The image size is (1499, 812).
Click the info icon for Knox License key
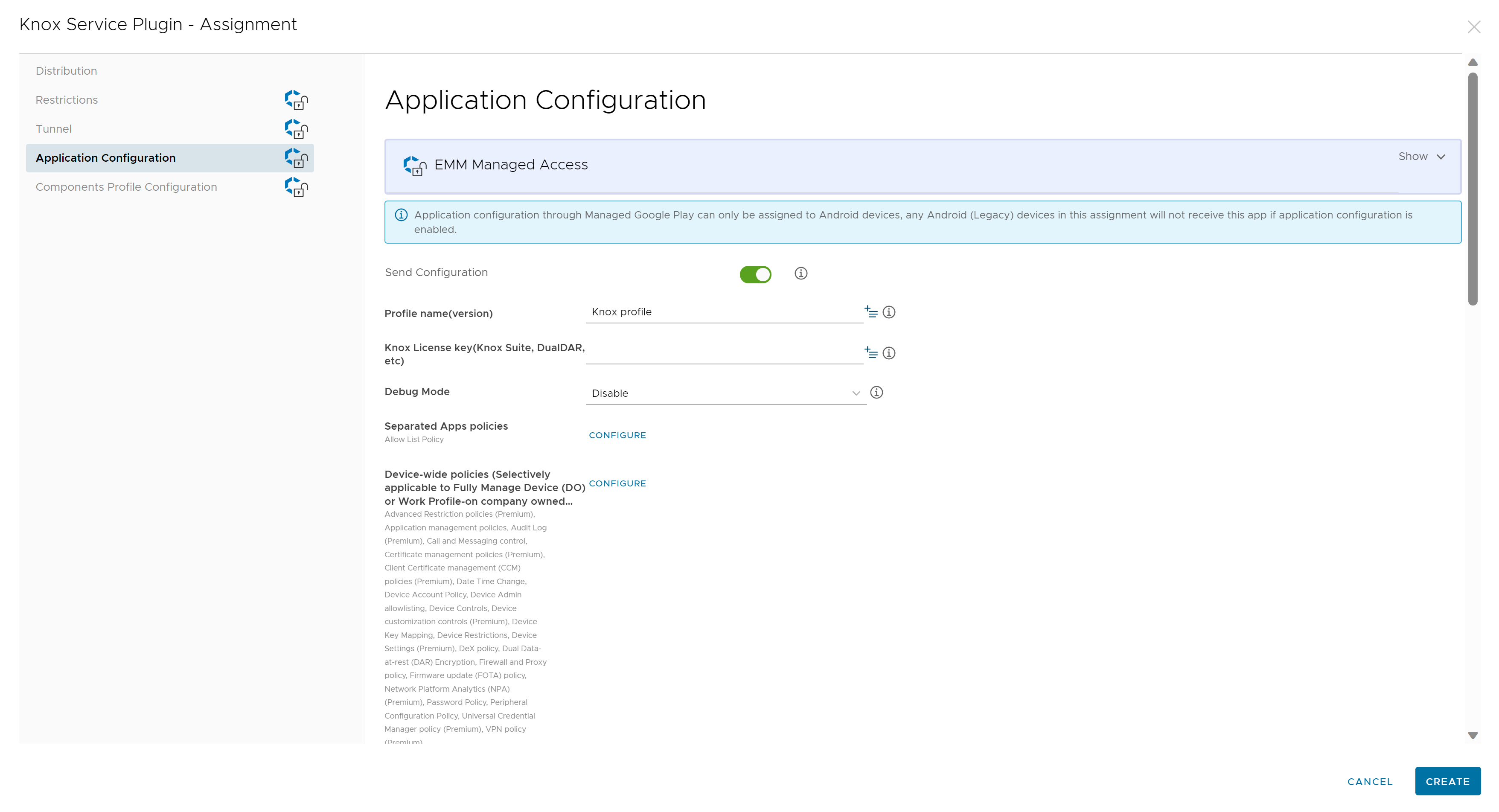pyautogui.click(x=888, y=353)
